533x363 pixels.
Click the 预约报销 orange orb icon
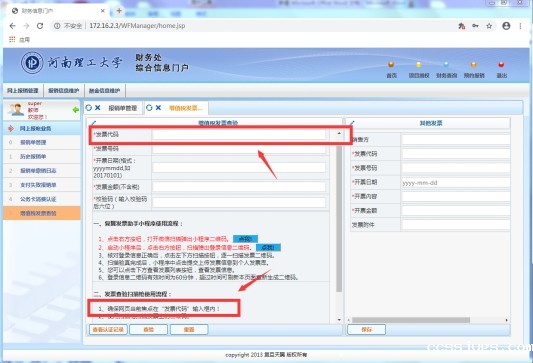[474, 65]
